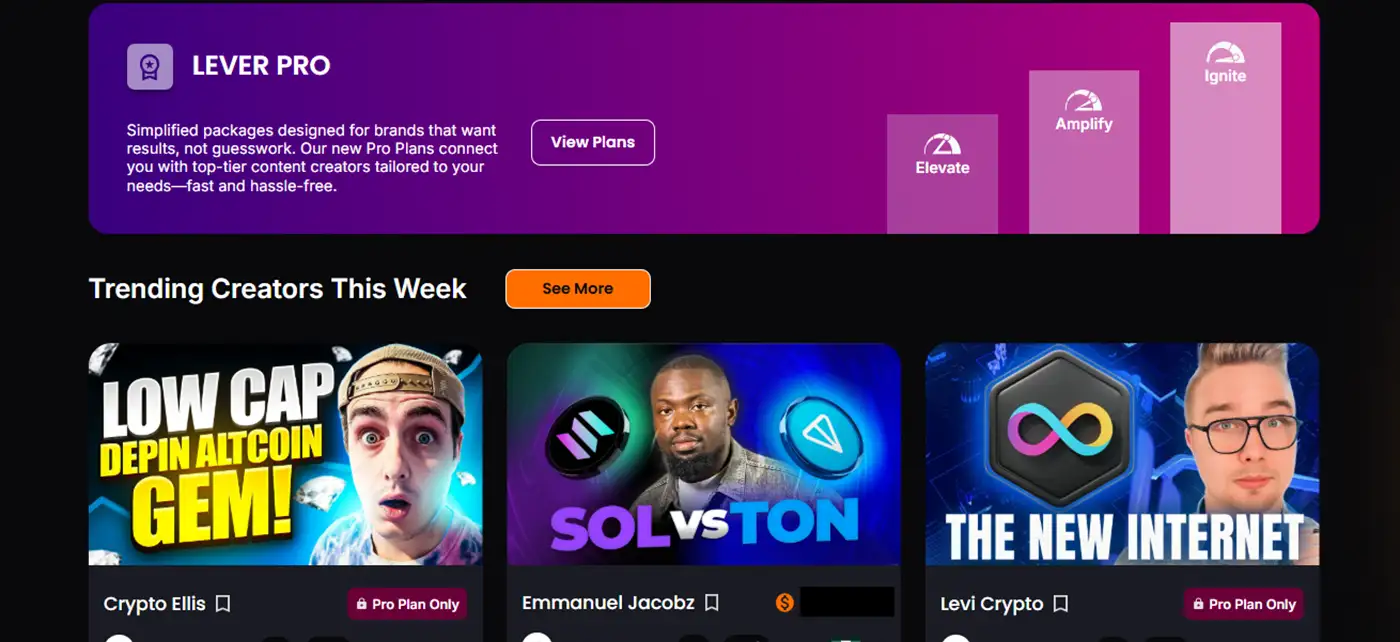Image resolution: width=1400 pixels, height=642 pixels.
Task: Open the Levi Crypto creator name
Action: click(992, 604)
